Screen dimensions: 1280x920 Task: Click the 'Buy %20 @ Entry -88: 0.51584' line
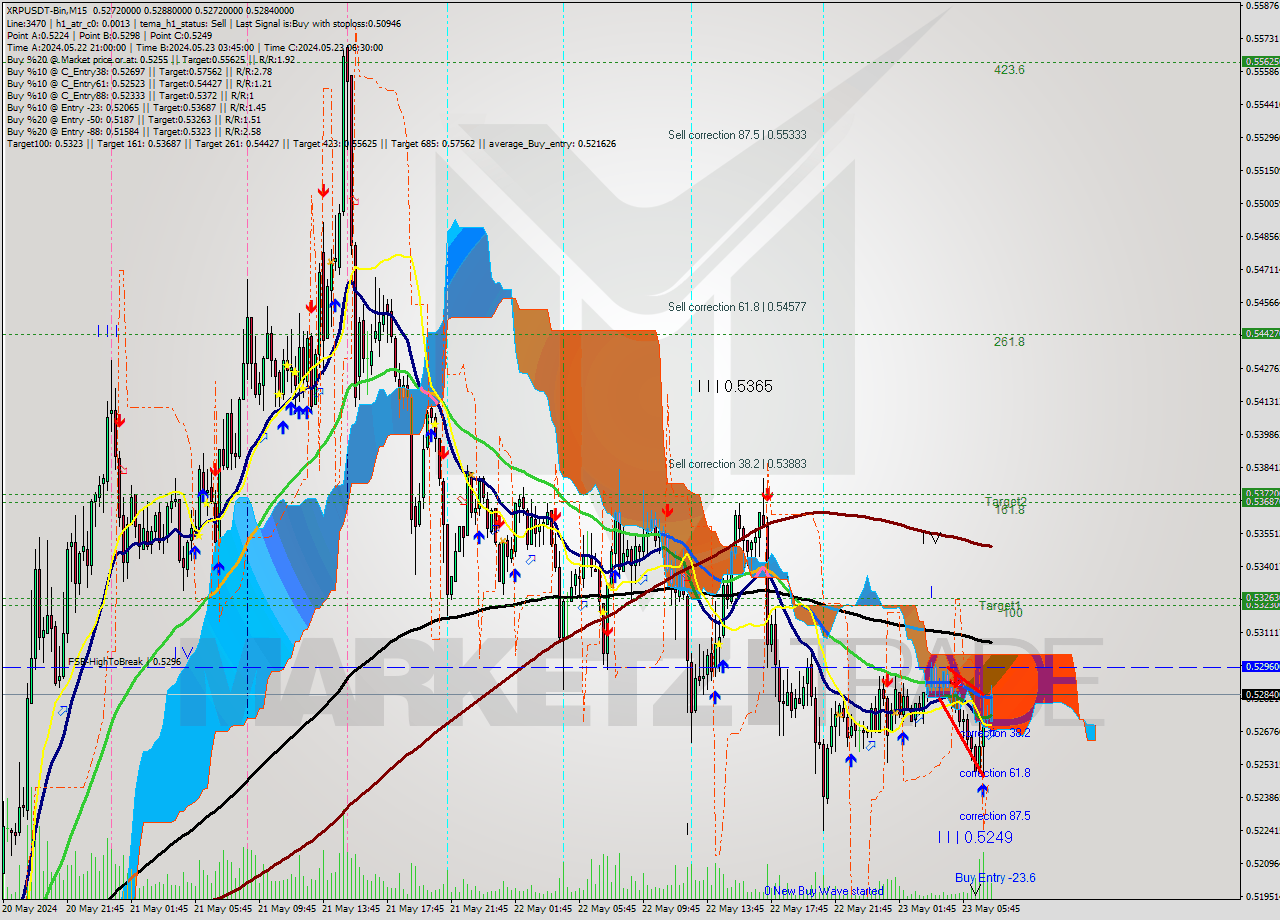coord(134,131)
